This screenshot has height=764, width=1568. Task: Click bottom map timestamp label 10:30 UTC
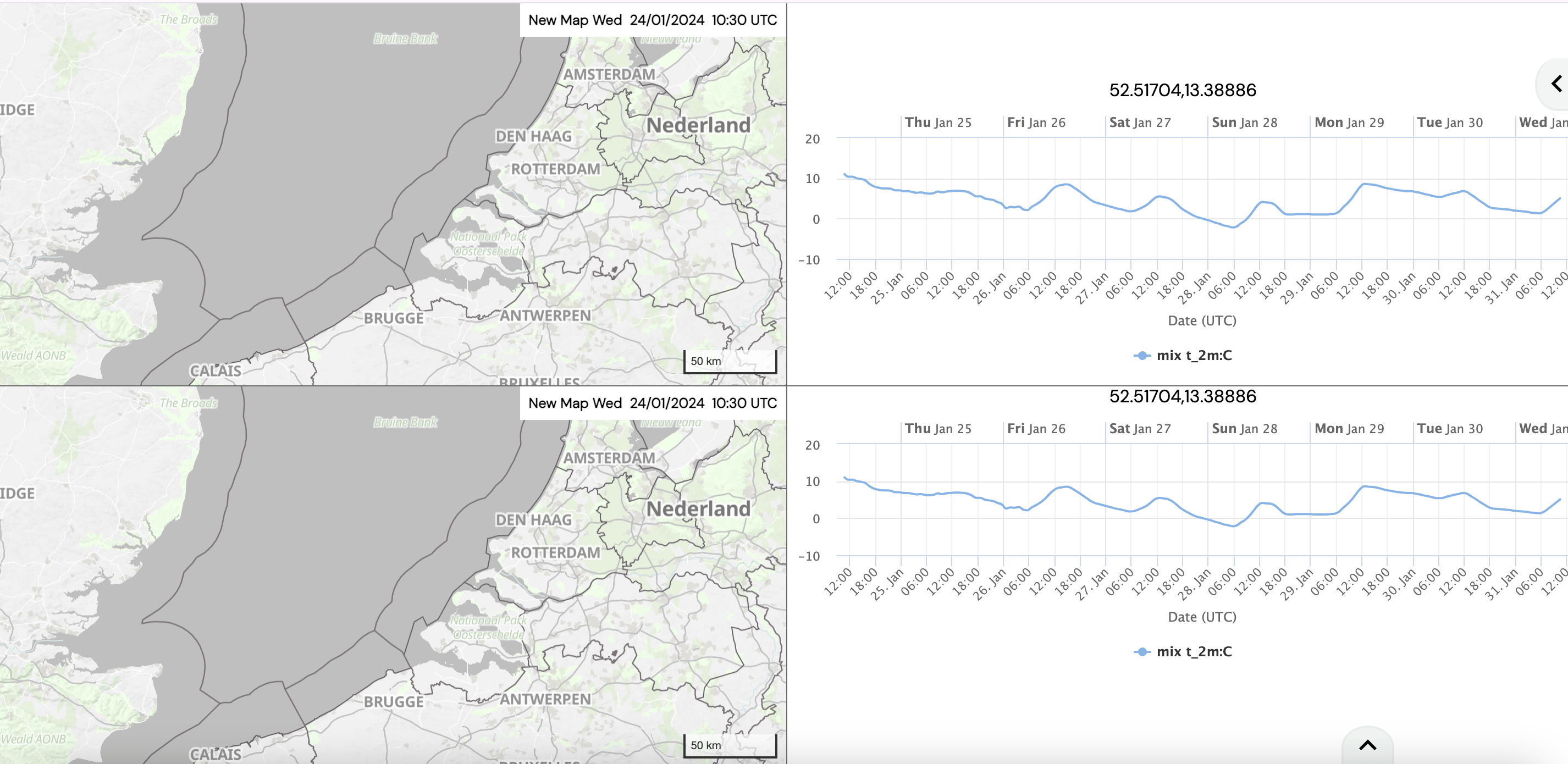click(x=744, y=403)
